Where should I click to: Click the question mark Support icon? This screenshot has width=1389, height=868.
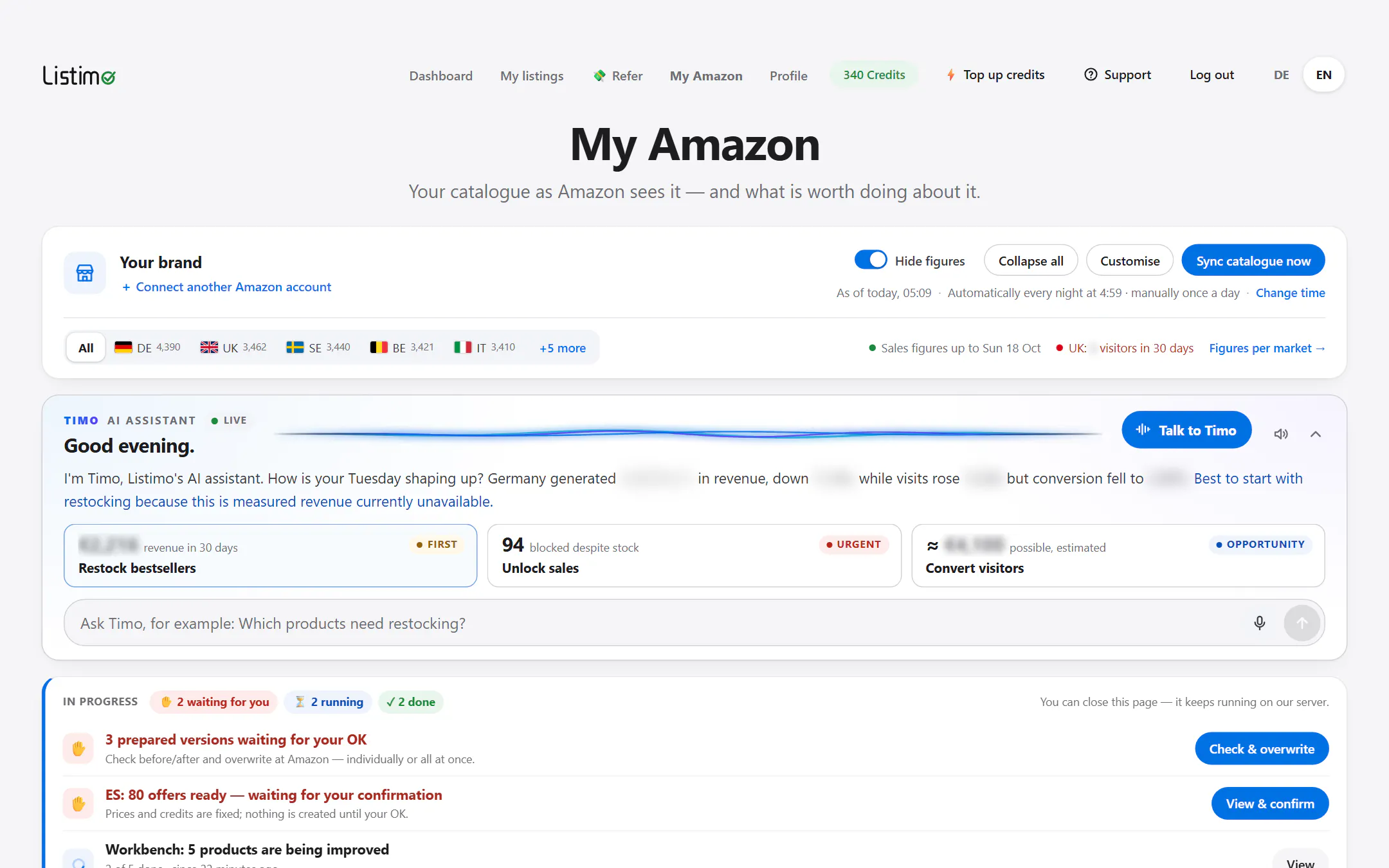1091,75
